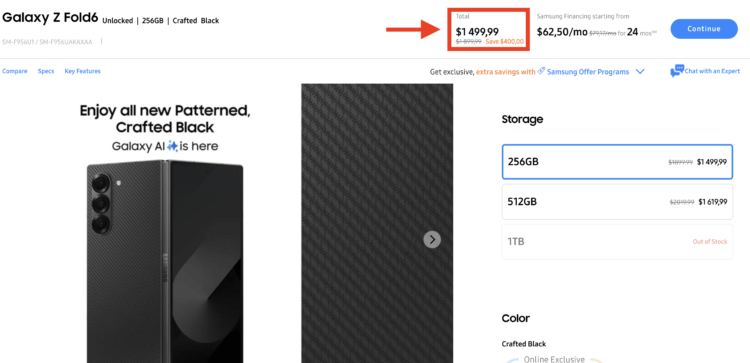Click the folded Galaxy Z Fold6 phone image
This screenshot has height=363, width=750.
(x=165, y=262)
